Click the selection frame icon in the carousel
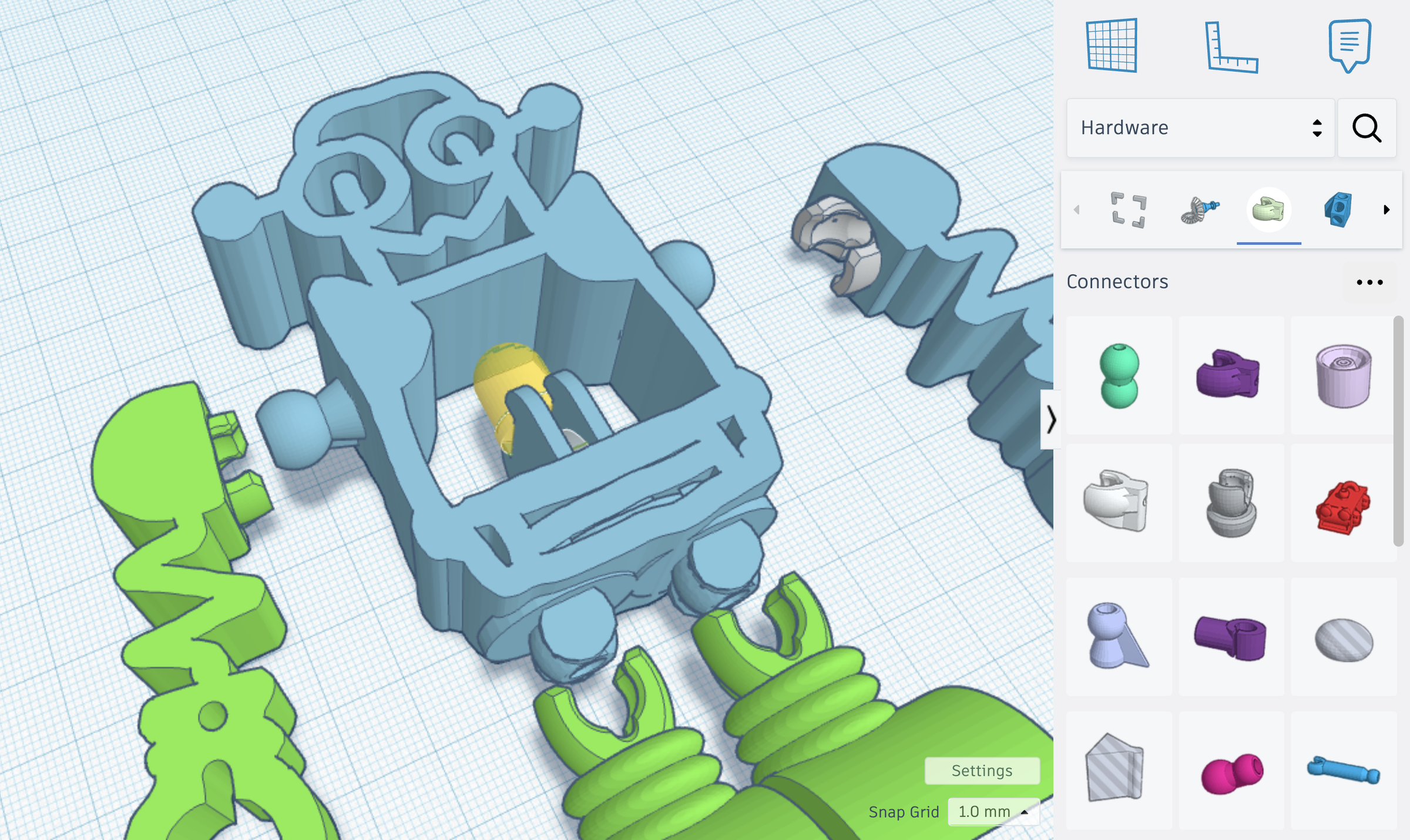The height and width of the screenshot is (840, 1410). coord(1129,210)
